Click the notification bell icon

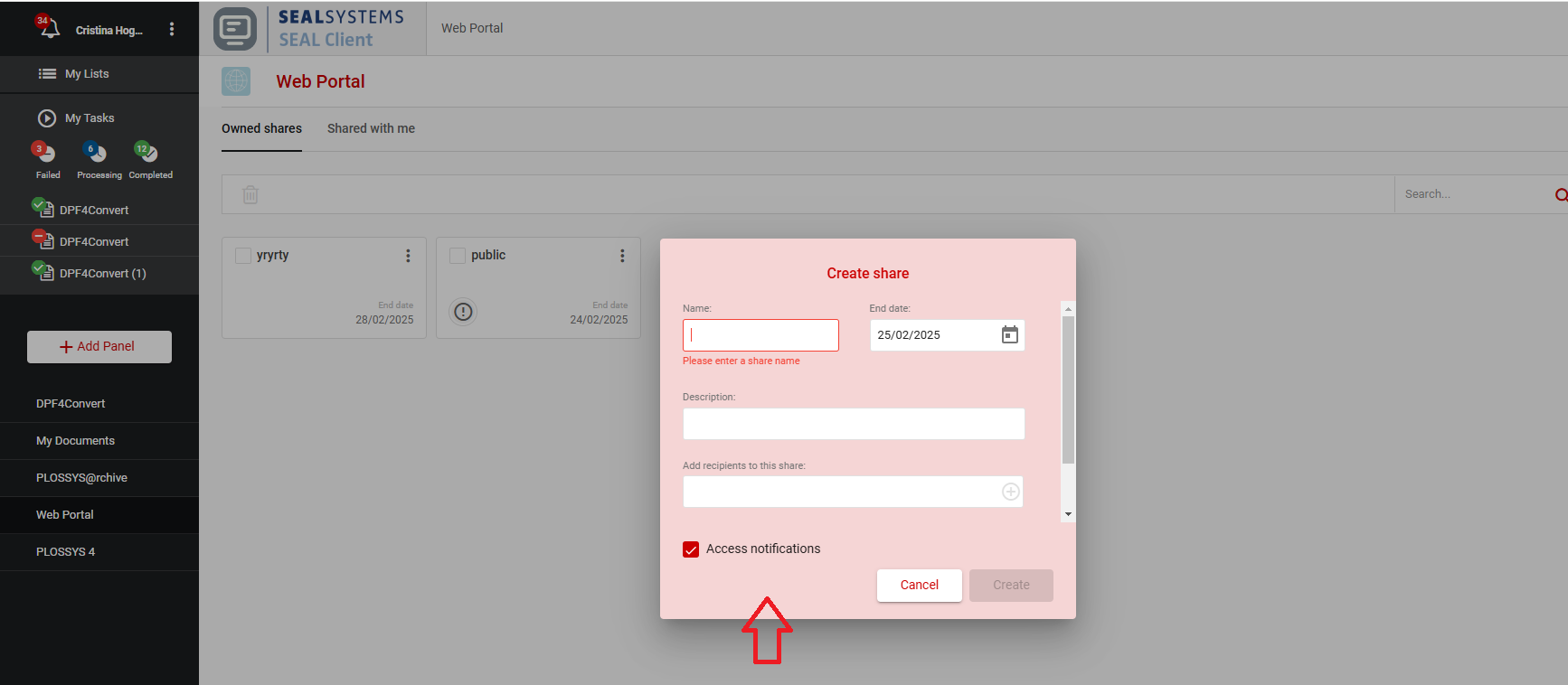(49, 29)
